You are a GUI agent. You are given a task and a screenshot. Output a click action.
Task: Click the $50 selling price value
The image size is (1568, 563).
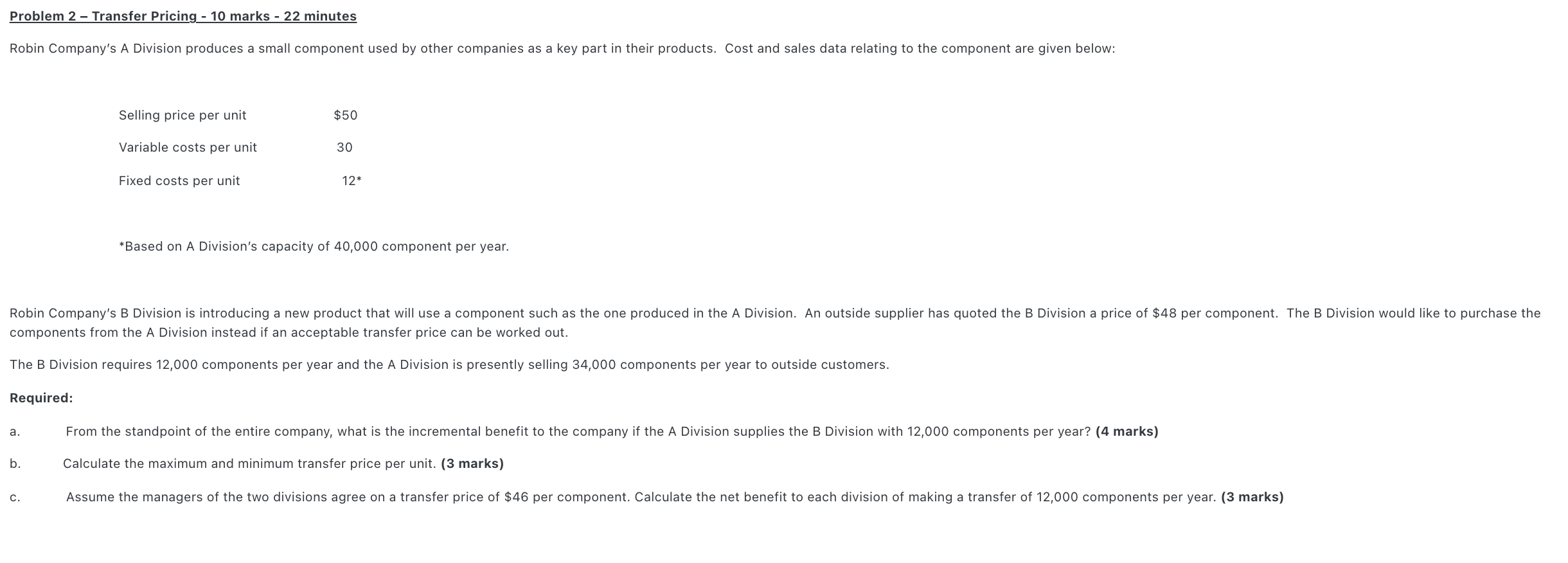(x=345, y=115)
